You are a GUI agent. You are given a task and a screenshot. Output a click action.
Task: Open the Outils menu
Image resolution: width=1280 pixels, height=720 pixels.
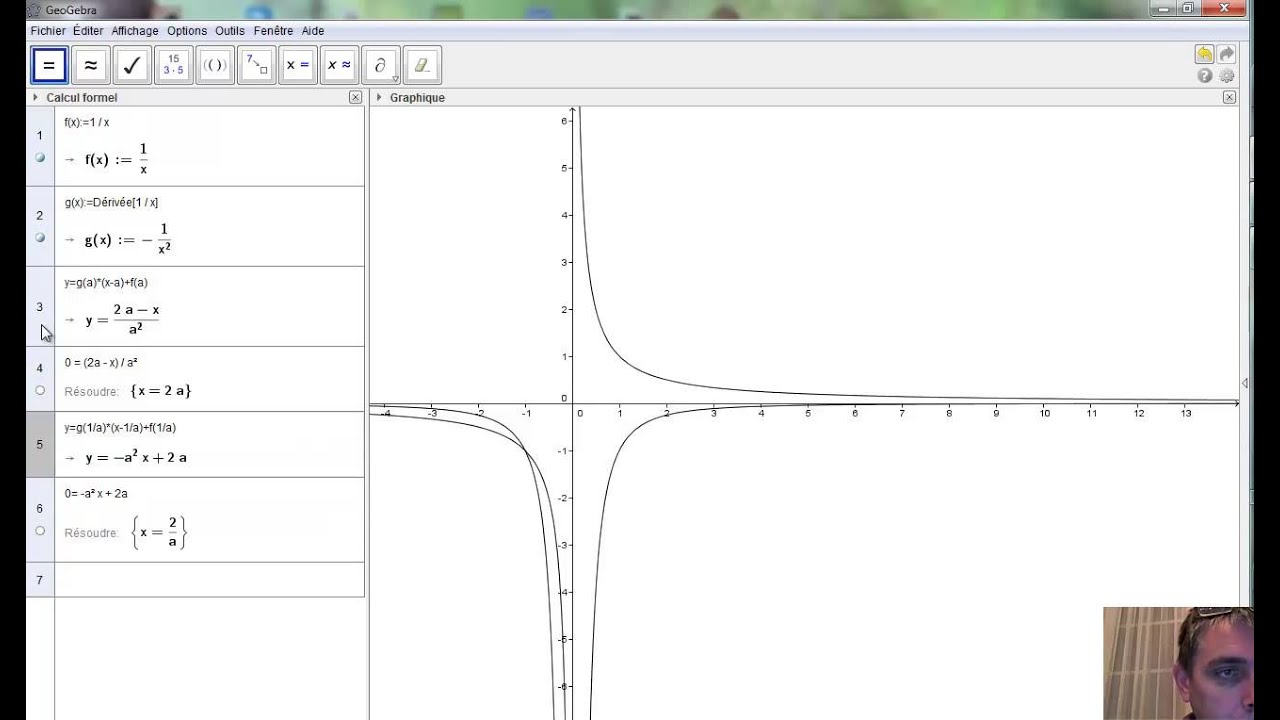pos(230,31)
